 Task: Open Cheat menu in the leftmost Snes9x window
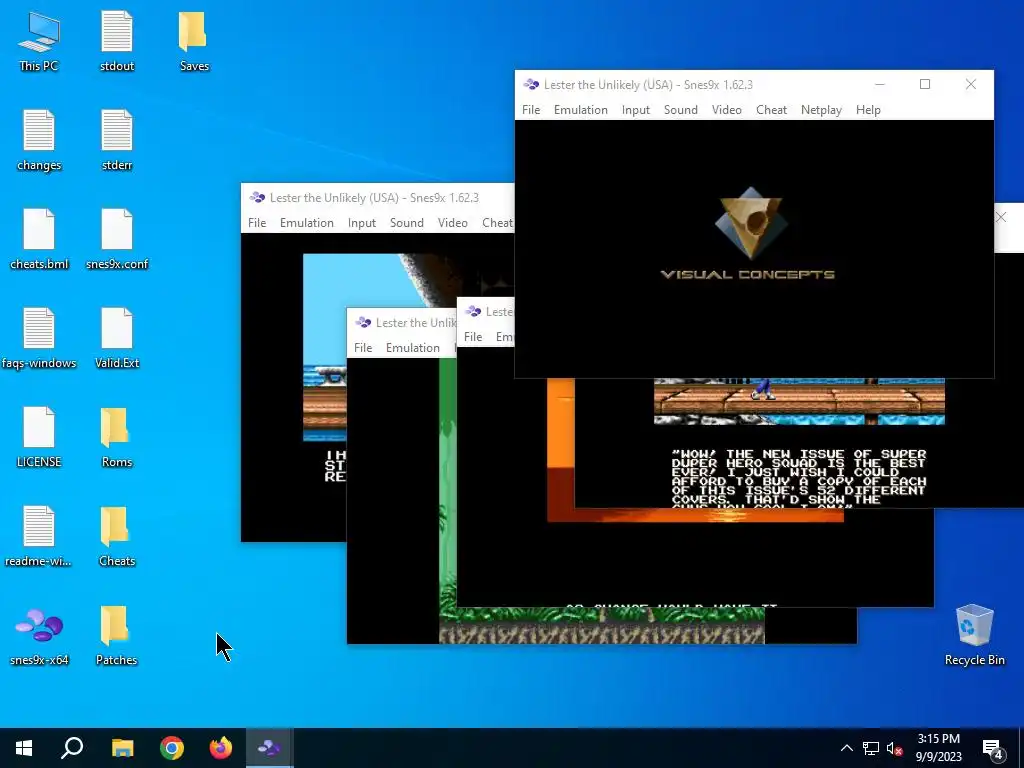point(496,223)
